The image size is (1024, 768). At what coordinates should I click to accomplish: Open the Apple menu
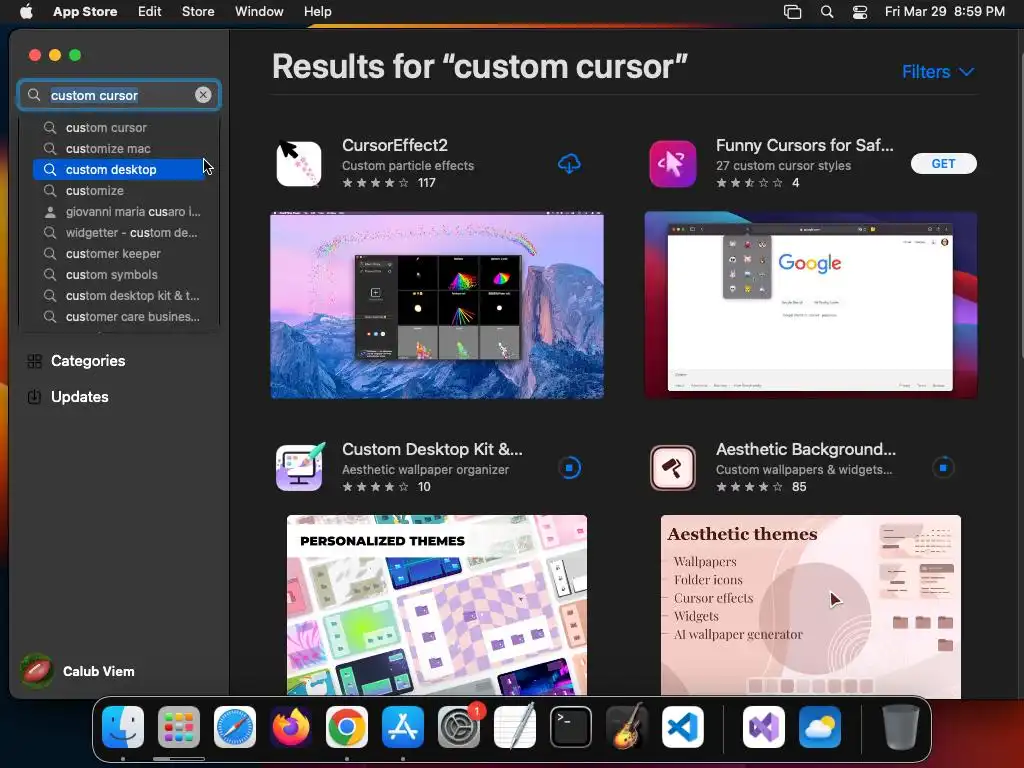(26, 11)
